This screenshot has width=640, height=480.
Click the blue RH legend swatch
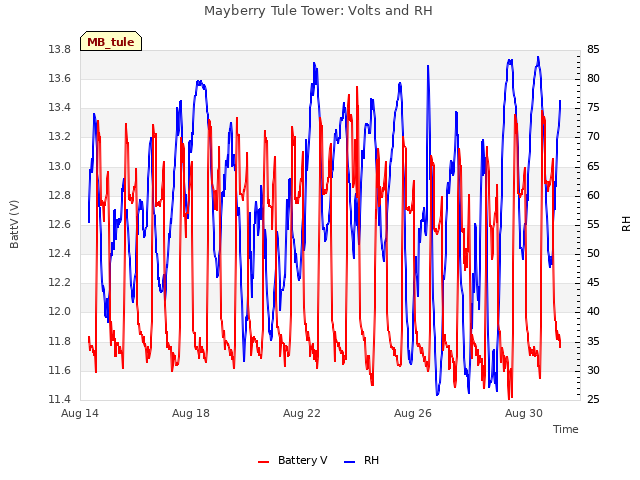[x=349, y=462]
